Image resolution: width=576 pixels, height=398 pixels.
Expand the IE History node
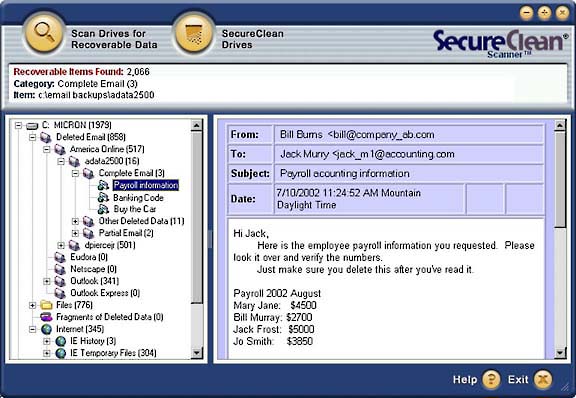tap(47, 341)
